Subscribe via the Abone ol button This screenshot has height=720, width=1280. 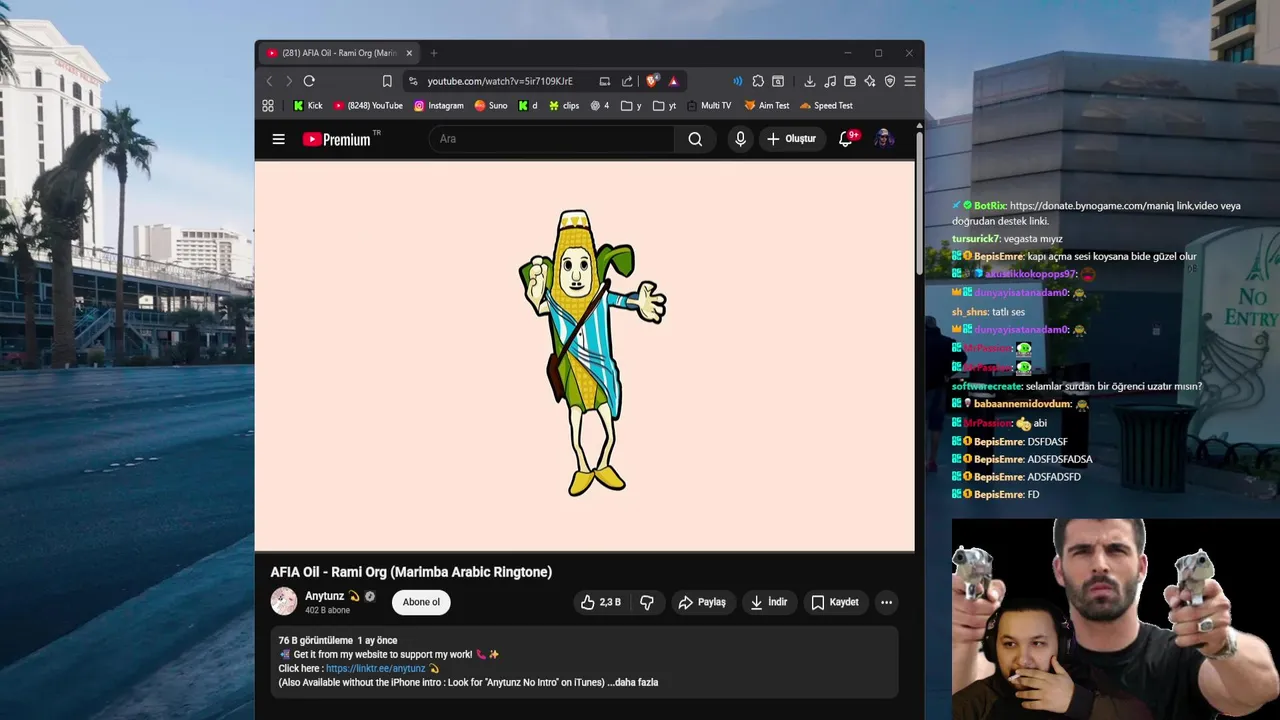pos(421,602)
